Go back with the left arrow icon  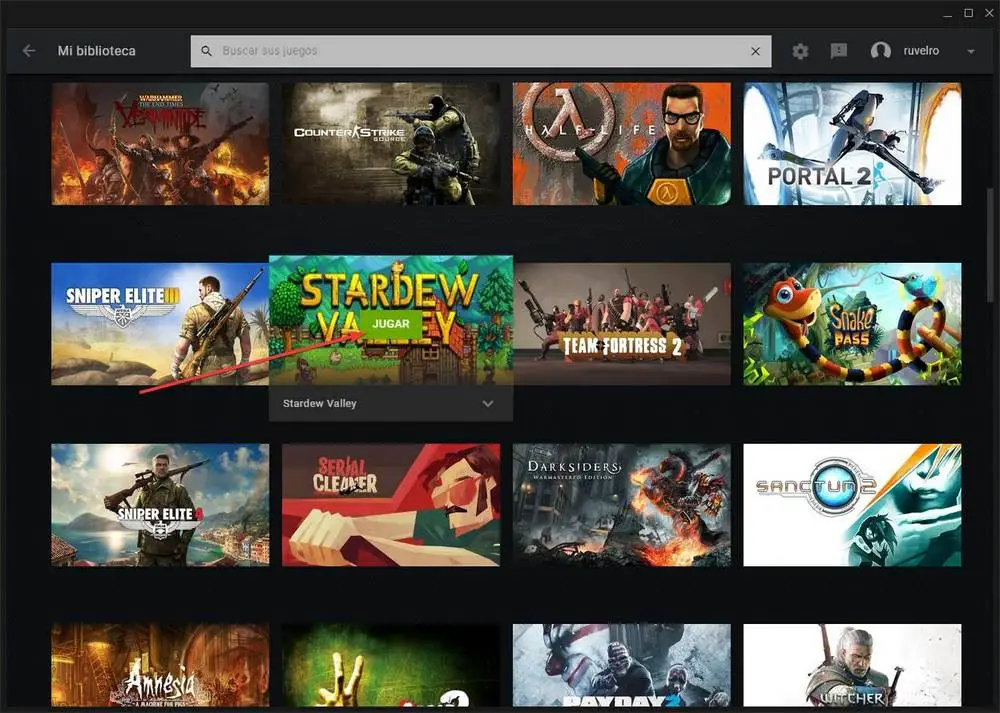coord(29,50)
